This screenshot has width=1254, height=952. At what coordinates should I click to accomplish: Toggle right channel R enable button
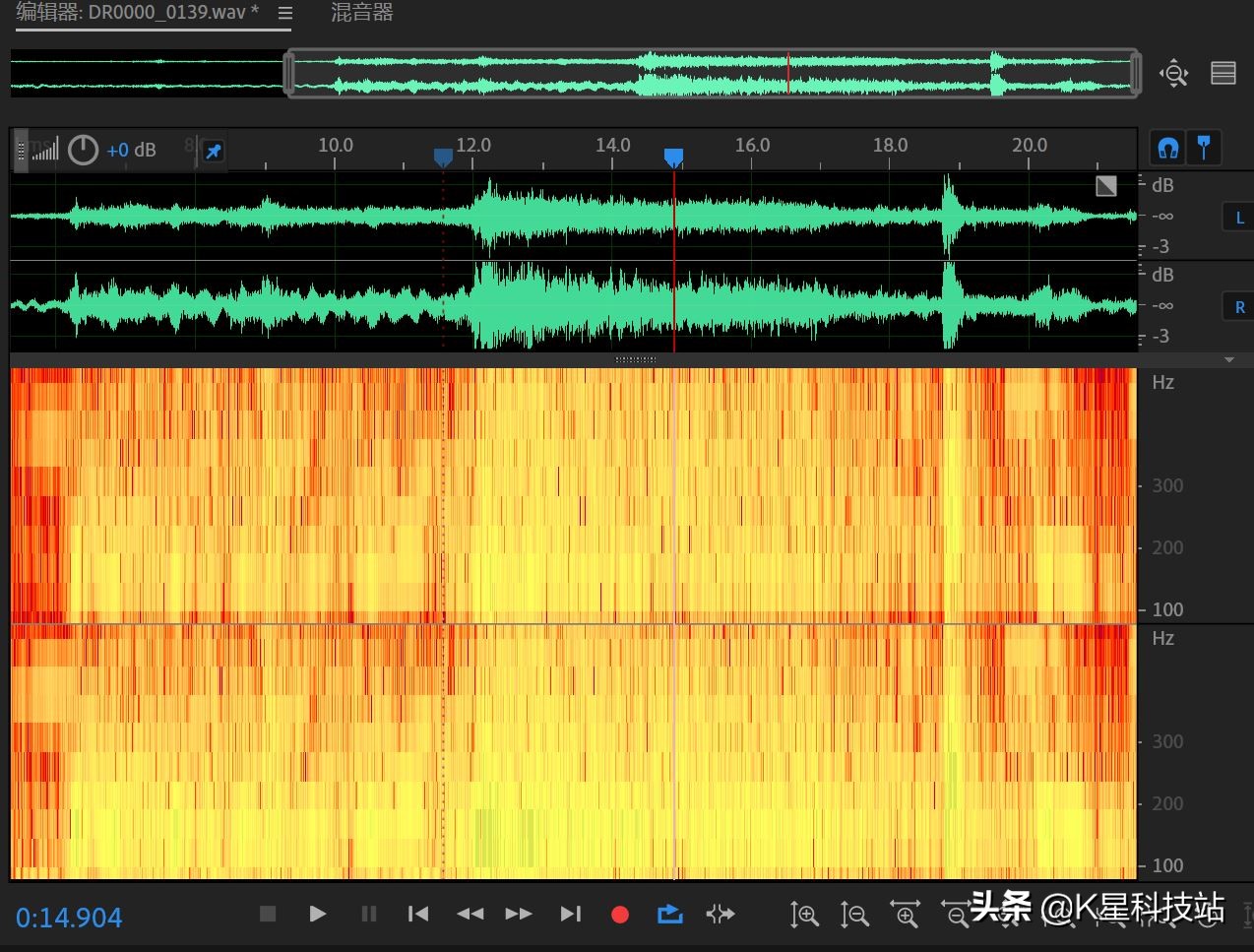pyautogui.click(x=1239, y=307)
